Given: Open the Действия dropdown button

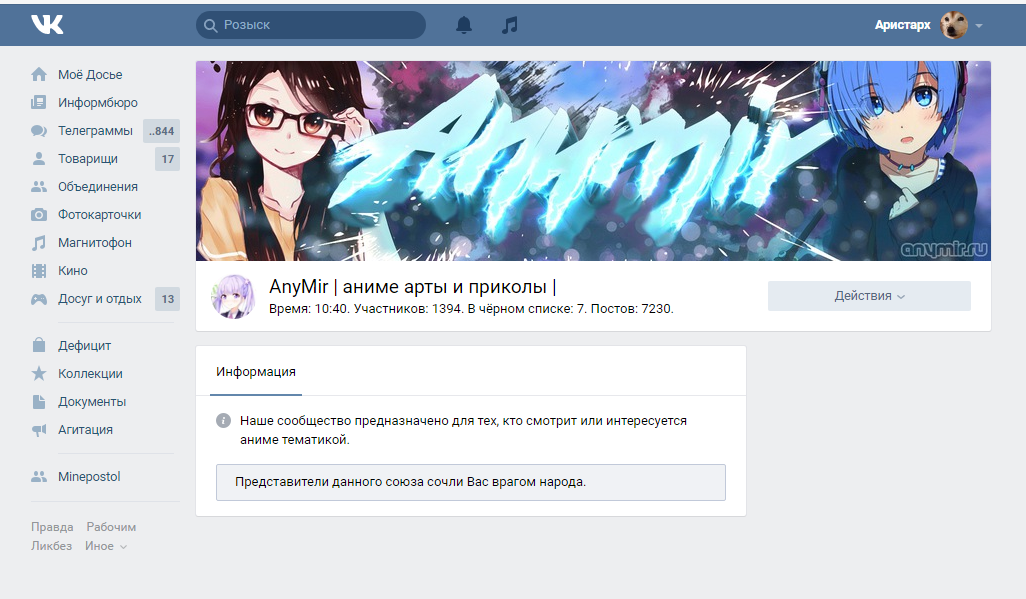Looking at the screenshot, I should click(869, 296).
